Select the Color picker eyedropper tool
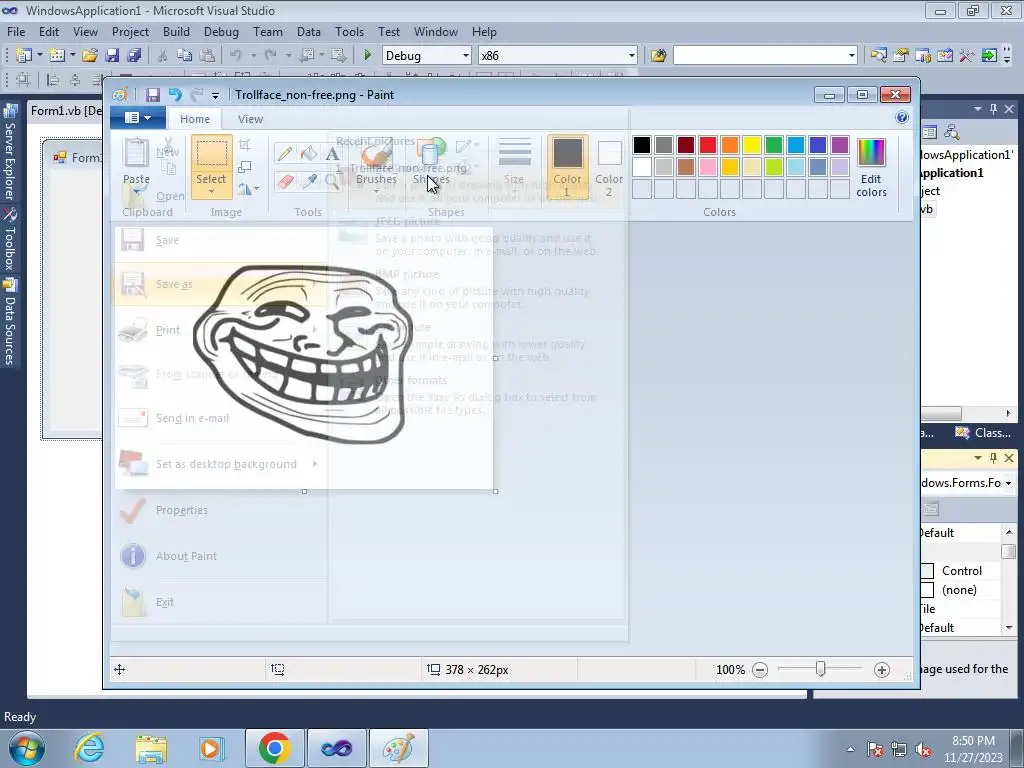The width and height of the screenshot is (1024, 768). (308, 181)
